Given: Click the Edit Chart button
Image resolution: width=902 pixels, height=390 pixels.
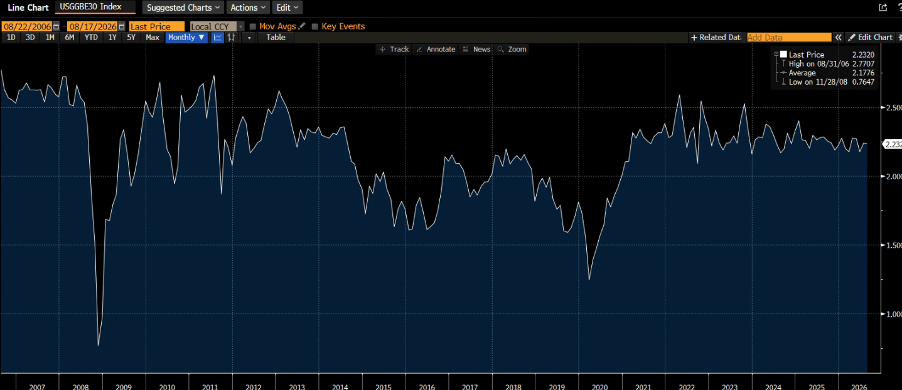Looking at the screenshot, I should (x=871, y=37).
